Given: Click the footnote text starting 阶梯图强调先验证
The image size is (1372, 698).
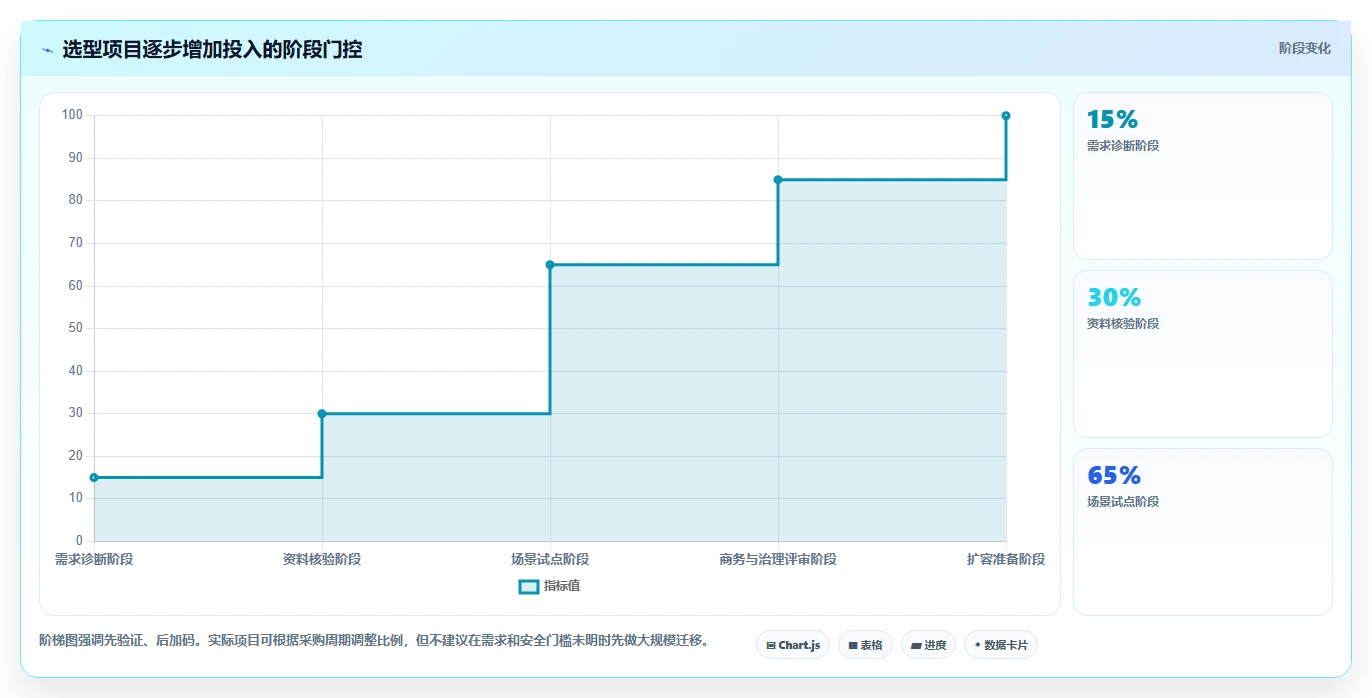Looking at the screenshot, I should click(x=374, y=641).
